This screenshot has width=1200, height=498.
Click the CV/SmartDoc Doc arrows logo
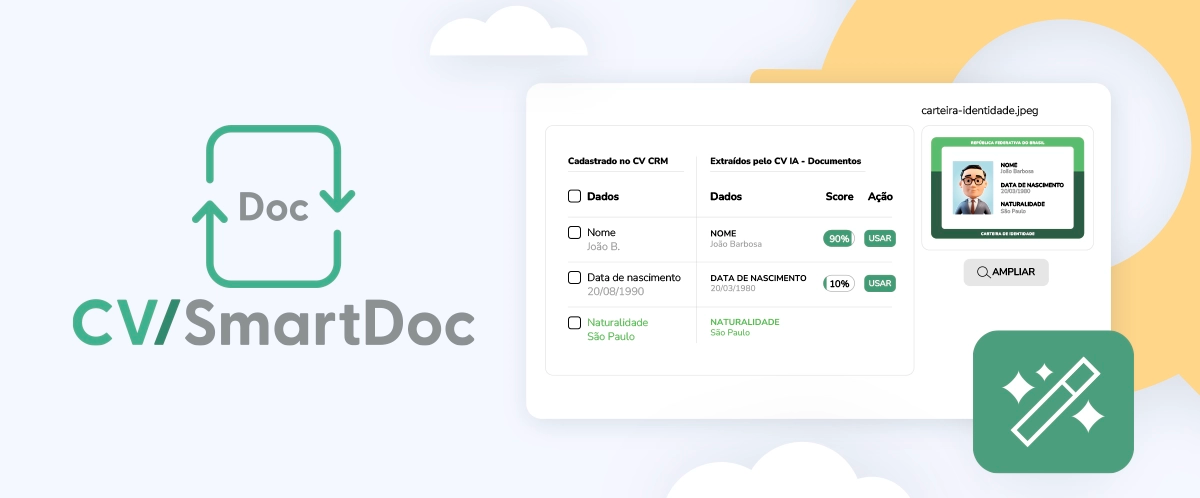point(273,206)
